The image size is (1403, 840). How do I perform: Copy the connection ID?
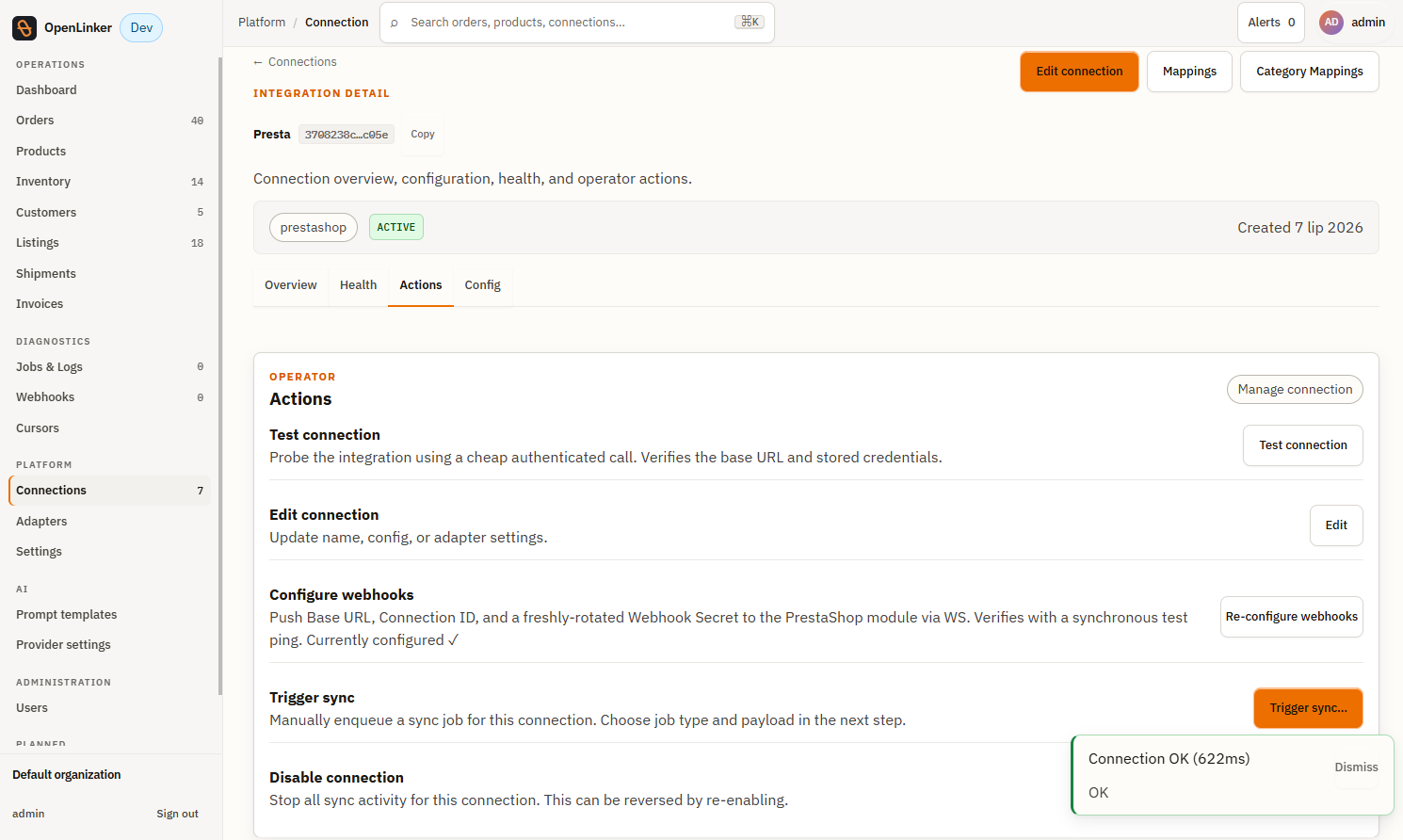tap(423, 135)
